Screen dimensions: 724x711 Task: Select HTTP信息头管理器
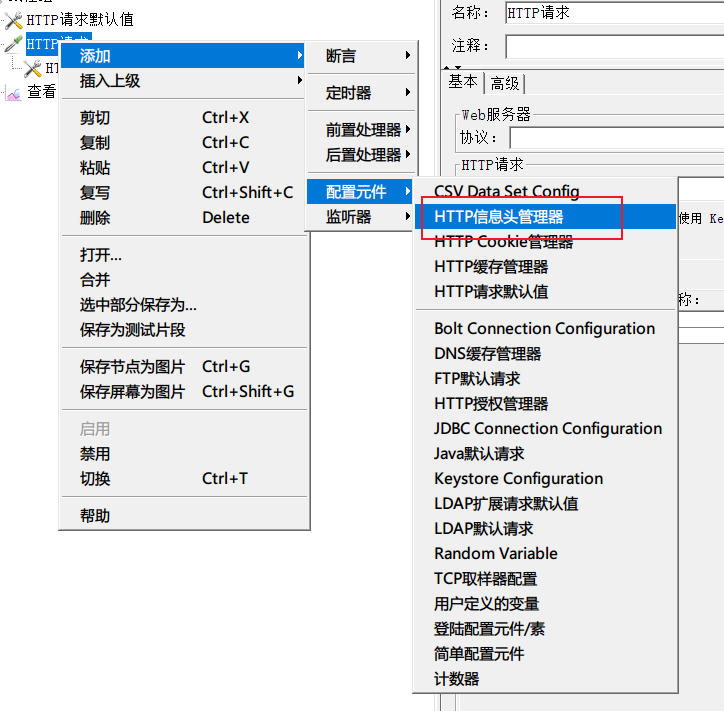pos(545,217)
